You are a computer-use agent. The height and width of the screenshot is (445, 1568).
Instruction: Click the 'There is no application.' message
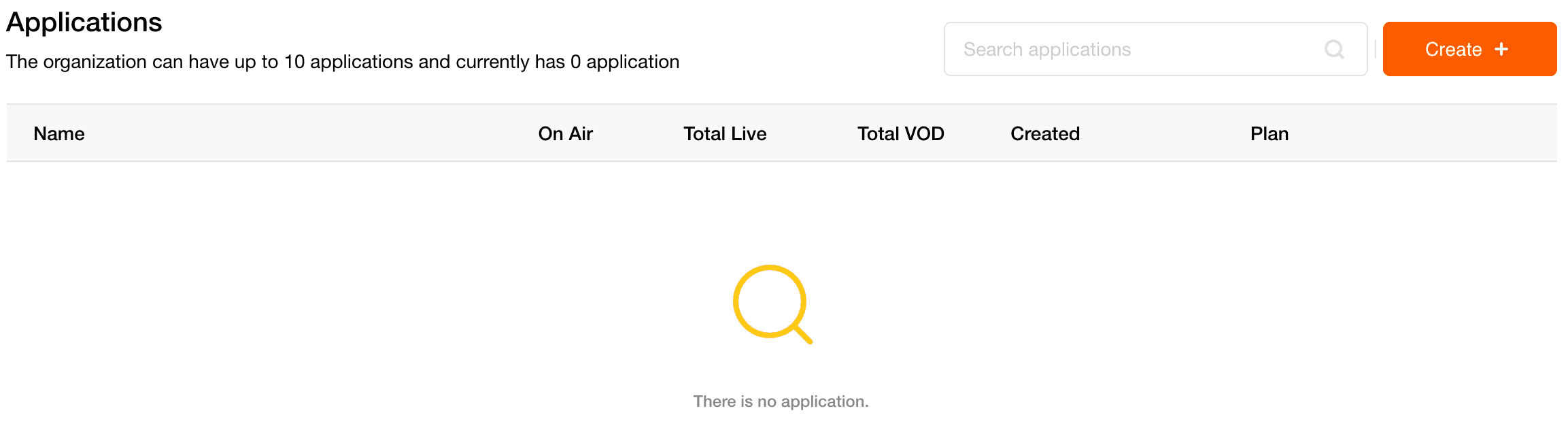(x=781, y=401)
